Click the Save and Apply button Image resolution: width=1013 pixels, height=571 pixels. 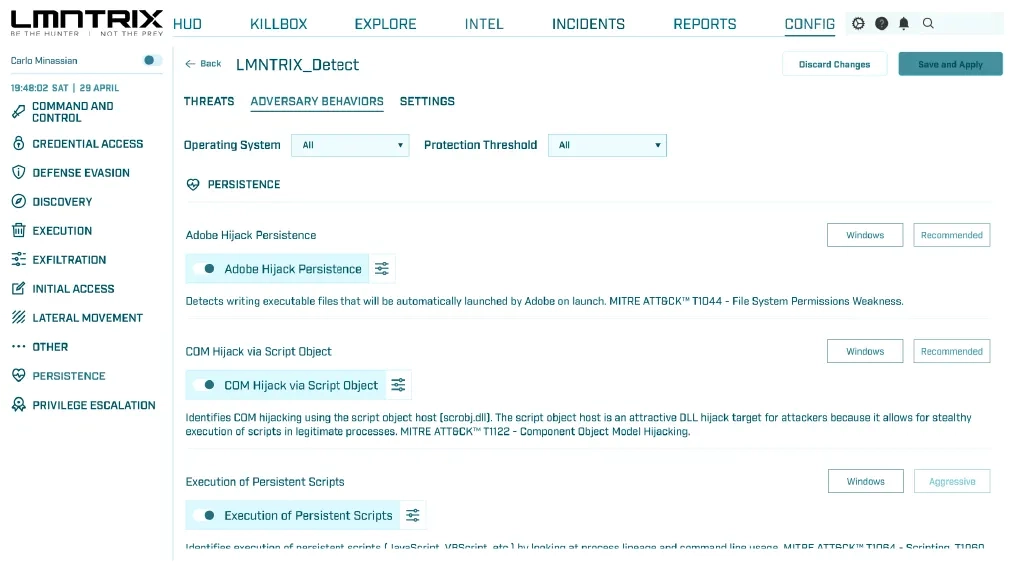(x=950, y=64)
